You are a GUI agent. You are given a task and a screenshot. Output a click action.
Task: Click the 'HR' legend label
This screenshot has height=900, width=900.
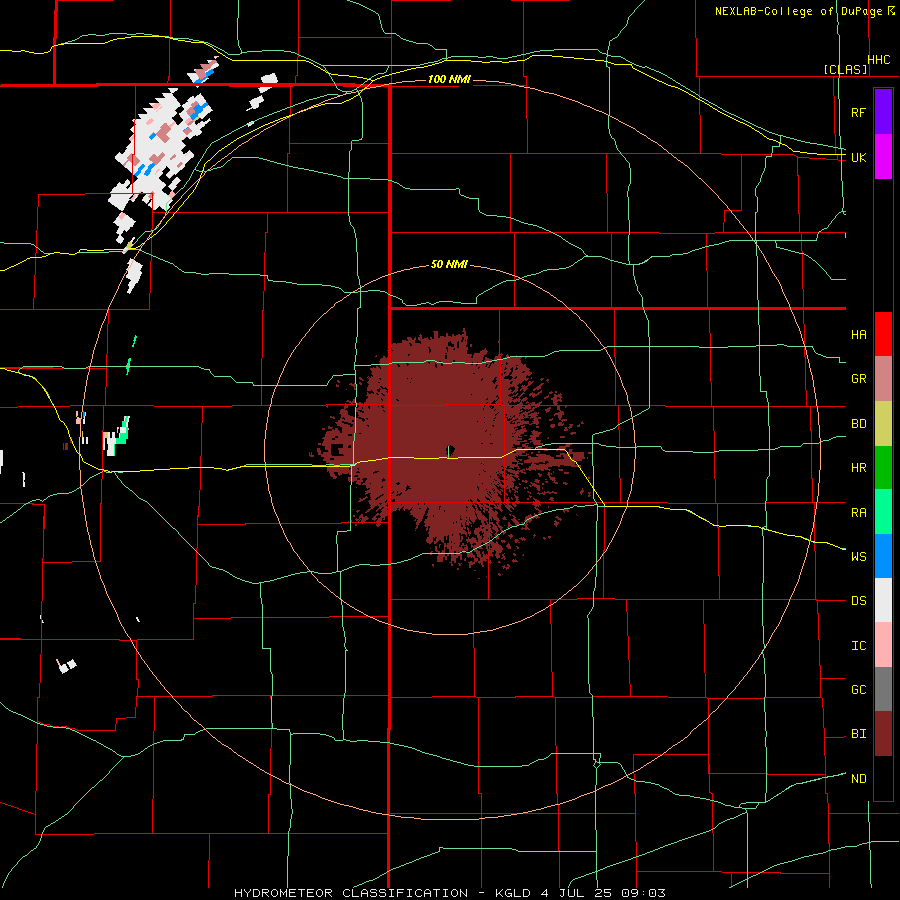(x=858, y=468)
